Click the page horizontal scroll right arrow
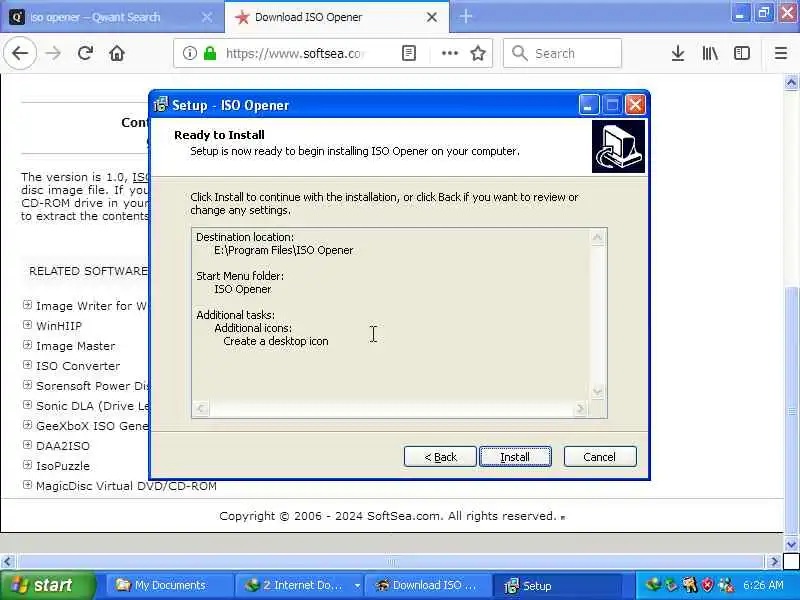Viewport: 800px width, 600px height. coord(774,562)
